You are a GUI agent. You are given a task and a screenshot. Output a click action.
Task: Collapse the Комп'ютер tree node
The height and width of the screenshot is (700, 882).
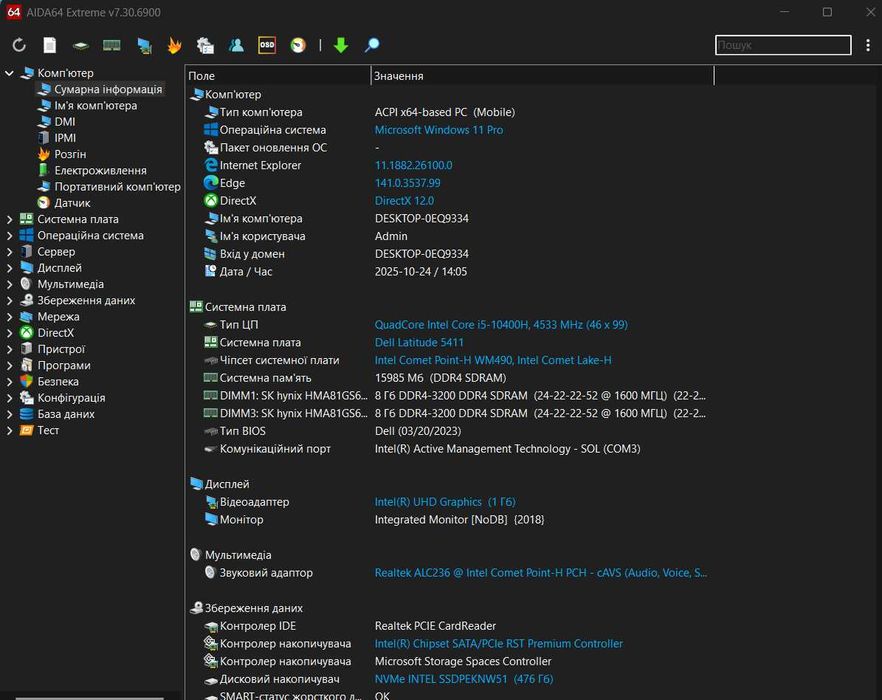10,73
